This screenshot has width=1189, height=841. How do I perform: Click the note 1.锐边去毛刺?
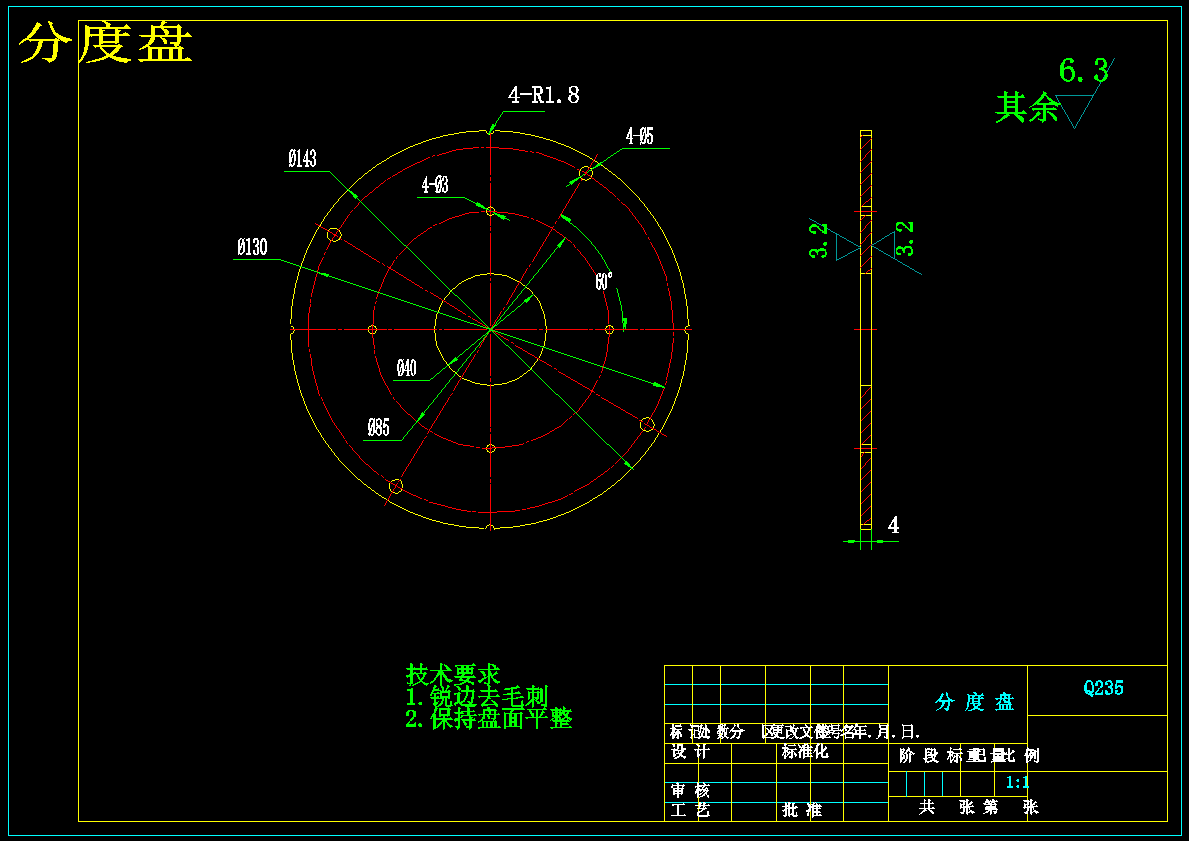pyautogui.click(x=476, y=696)
